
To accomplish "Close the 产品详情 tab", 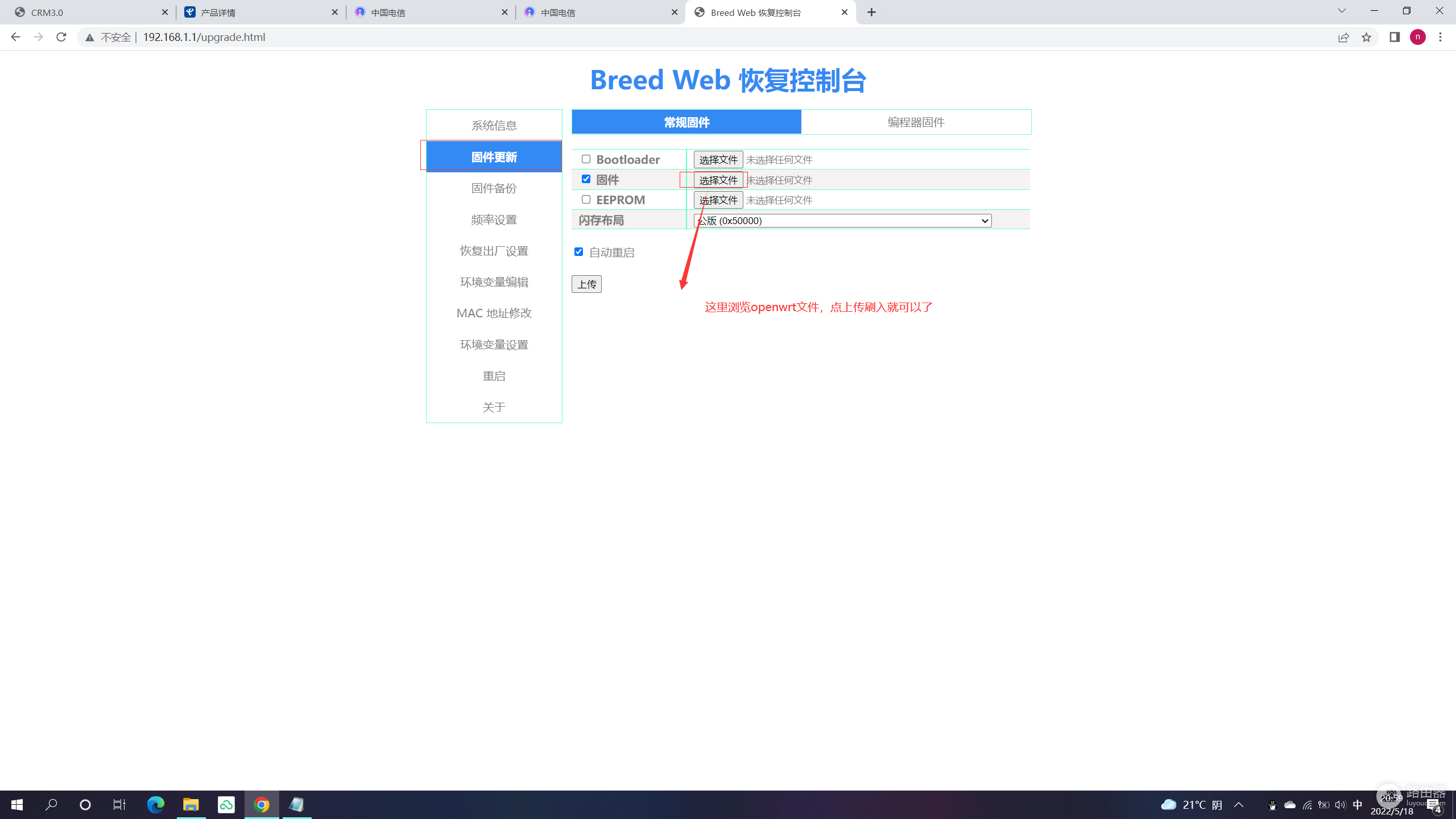I will (334, 12).
